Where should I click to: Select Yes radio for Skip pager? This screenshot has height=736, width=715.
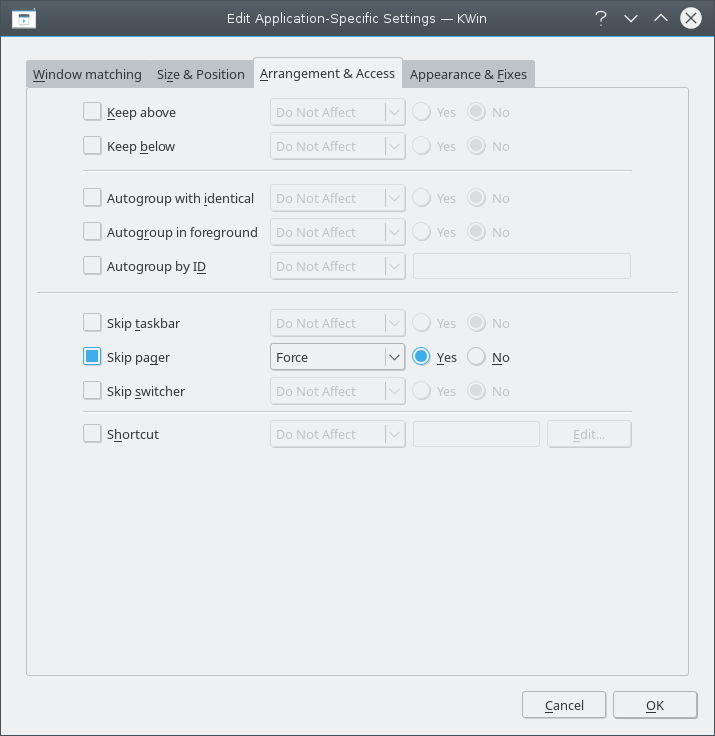(422, 357)
